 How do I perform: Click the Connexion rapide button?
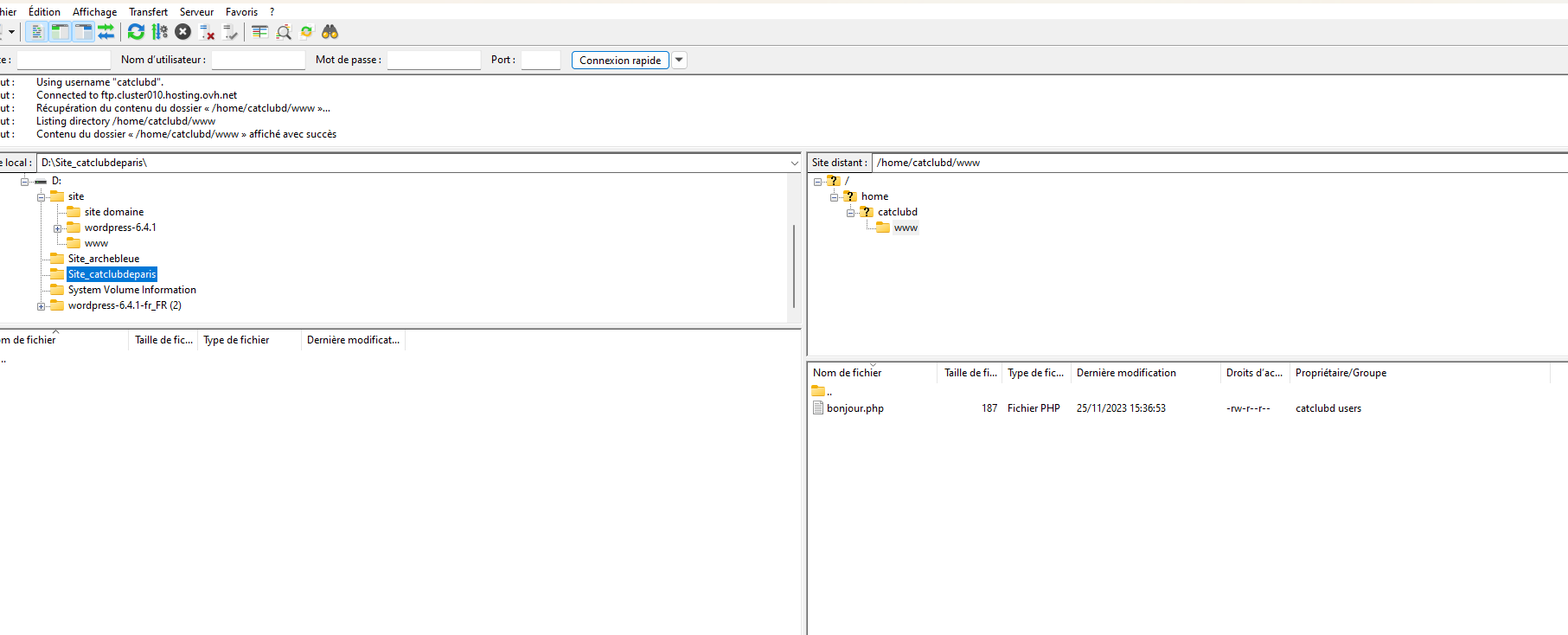tap(620, 60)
